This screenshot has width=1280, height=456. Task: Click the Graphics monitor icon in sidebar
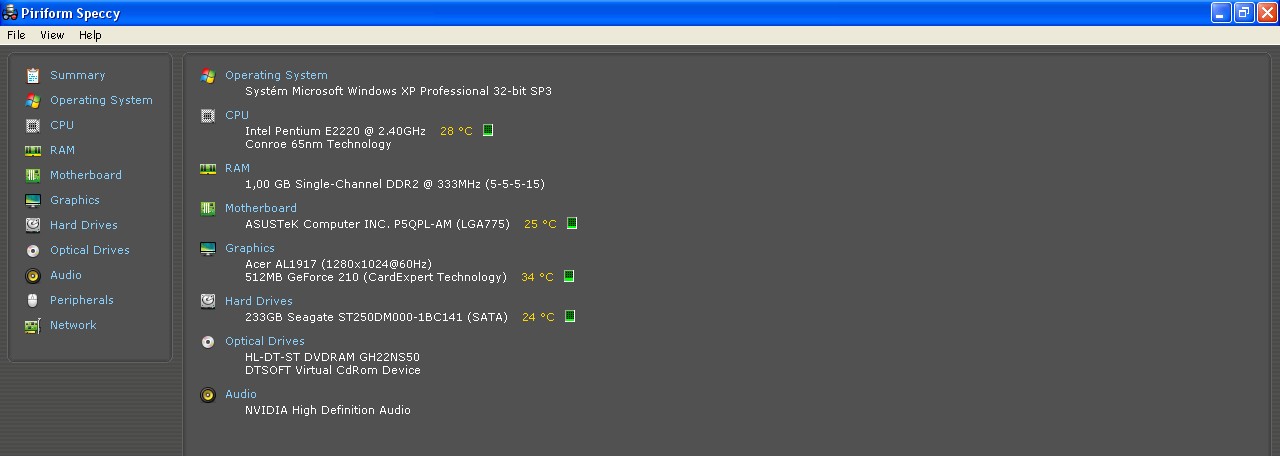[33, 200]
